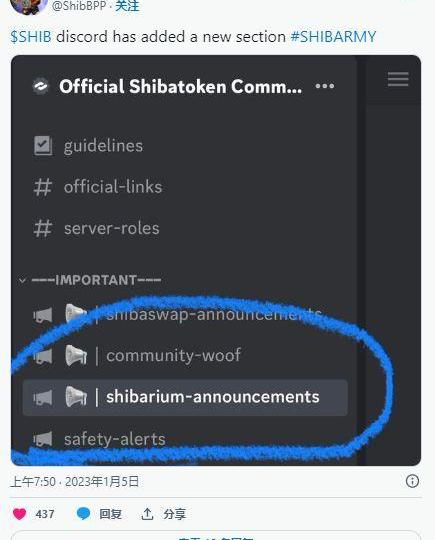Click the Shibatoken server verified badge icon
This screenshot has height=540, width=435.
tap(41, 86)
